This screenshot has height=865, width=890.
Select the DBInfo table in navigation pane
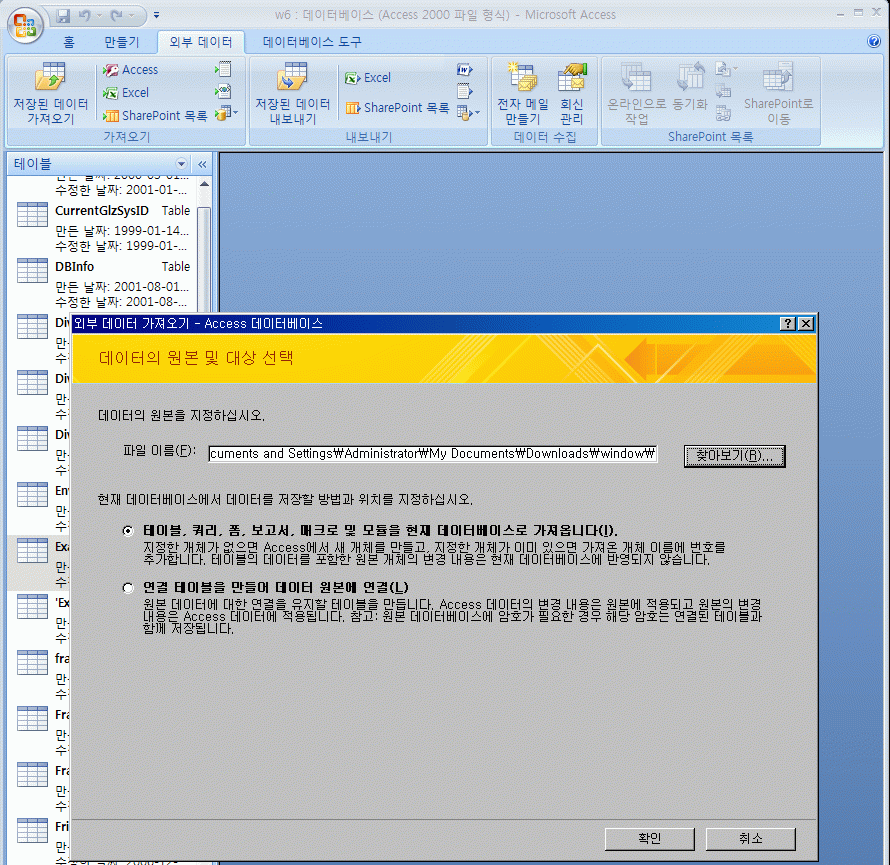pyautogui.click(x=75, y=267)
